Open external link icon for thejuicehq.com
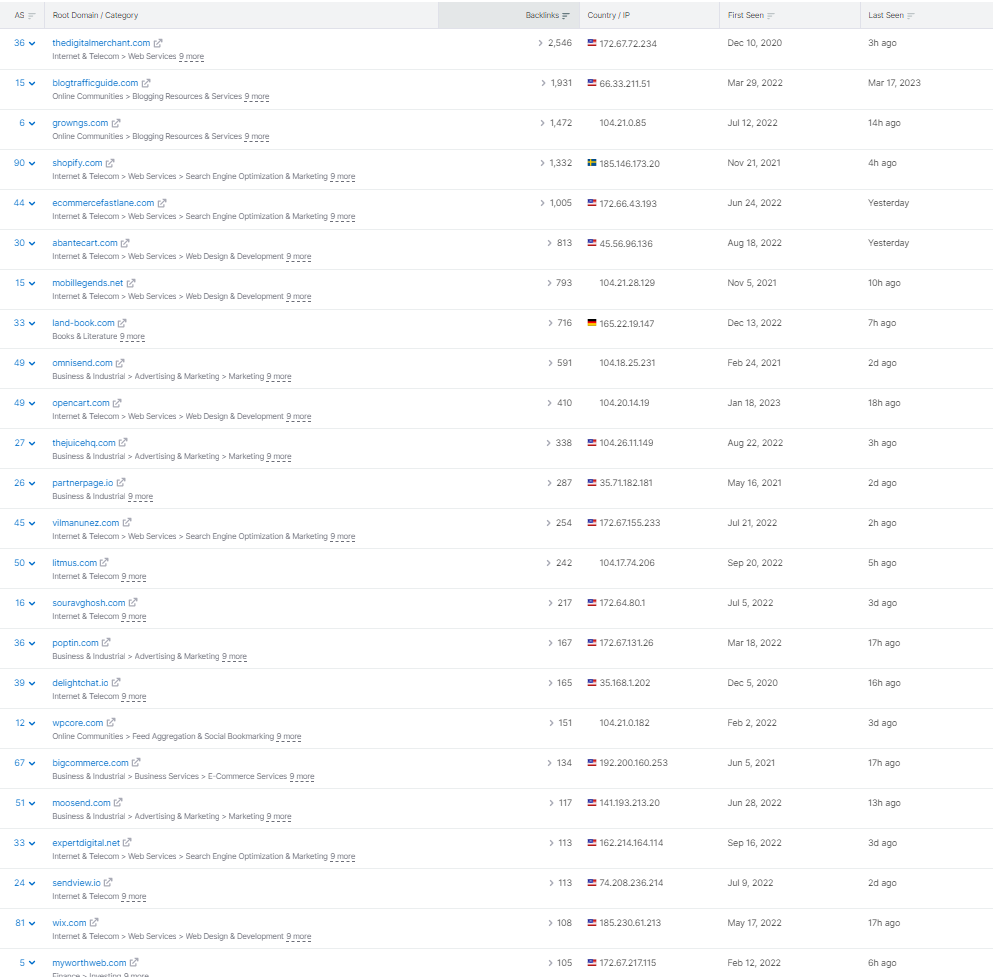This screenshot has height=977, width=993. tap(123, 443)
